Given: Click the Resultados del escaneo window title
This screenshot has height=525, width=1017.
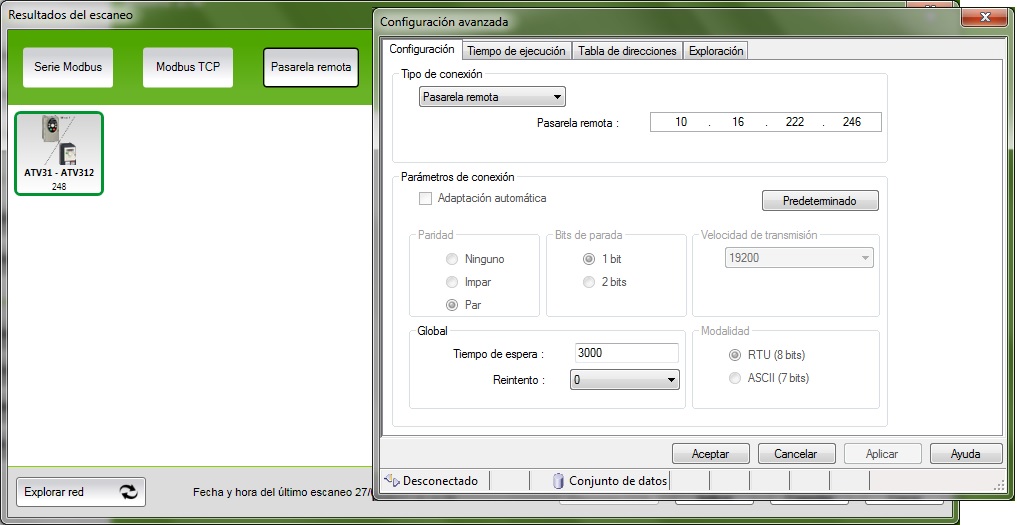Looking at the screenshot, I should pyautogui.click(x=70, y=14).
